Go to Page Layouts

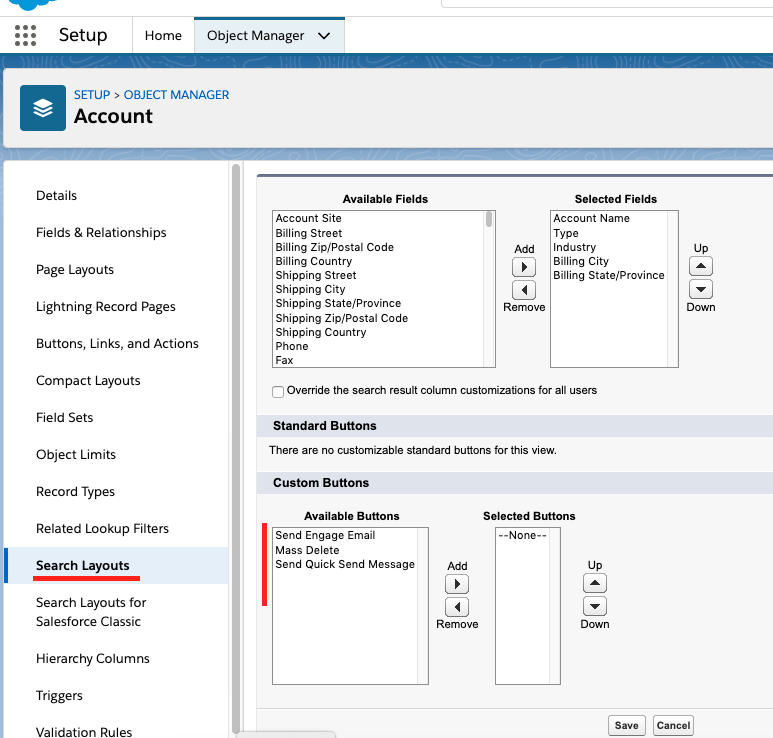[x=75, y=270]
